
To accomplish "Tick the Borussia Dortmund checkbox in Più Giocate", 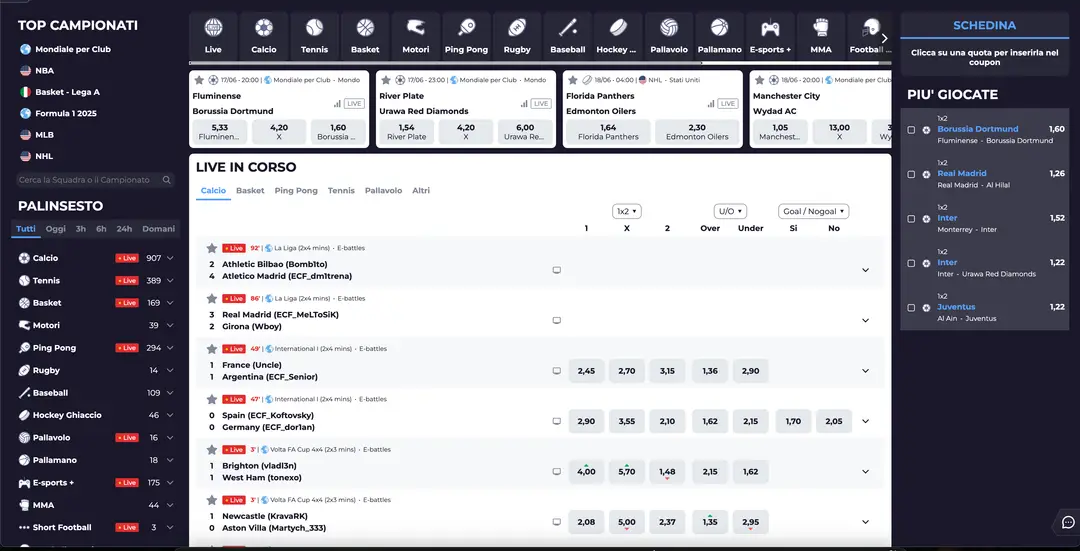I will click(x=911, y=129).
